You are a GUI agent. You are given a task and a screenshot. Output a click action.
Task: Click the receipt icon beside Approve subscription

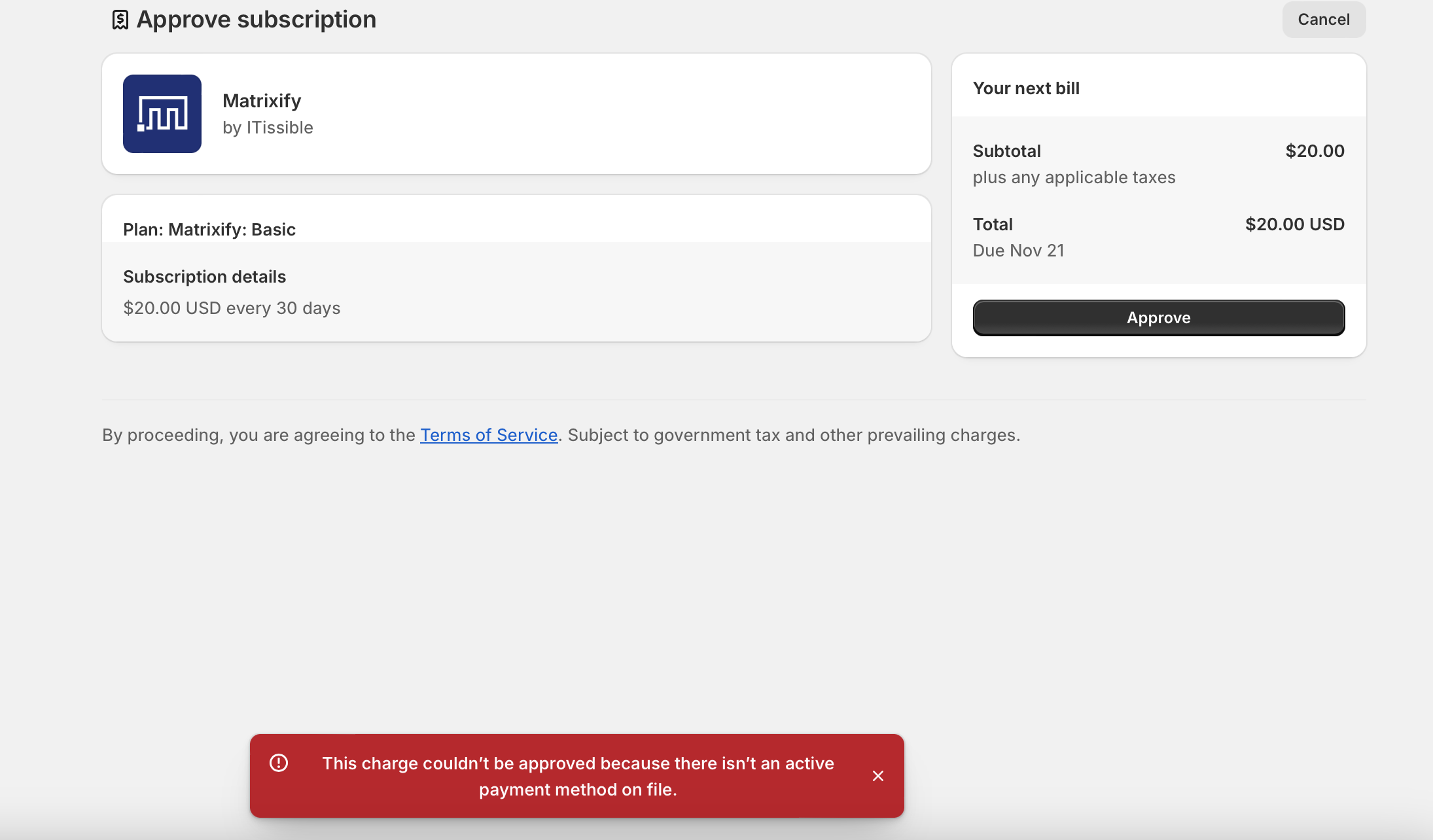tap(120, 20)
